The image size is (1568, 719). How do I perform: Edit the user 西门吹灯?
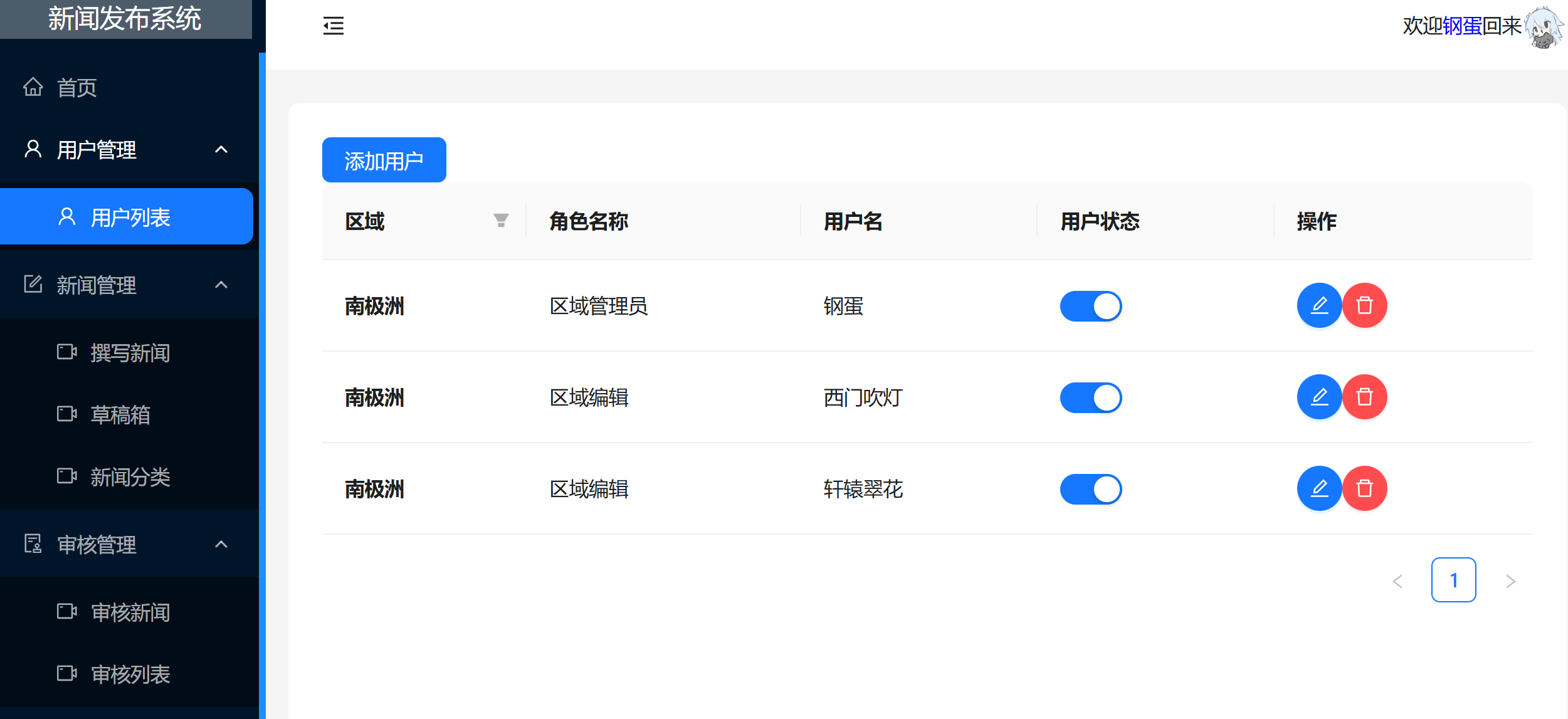(x=1319, y=397)
